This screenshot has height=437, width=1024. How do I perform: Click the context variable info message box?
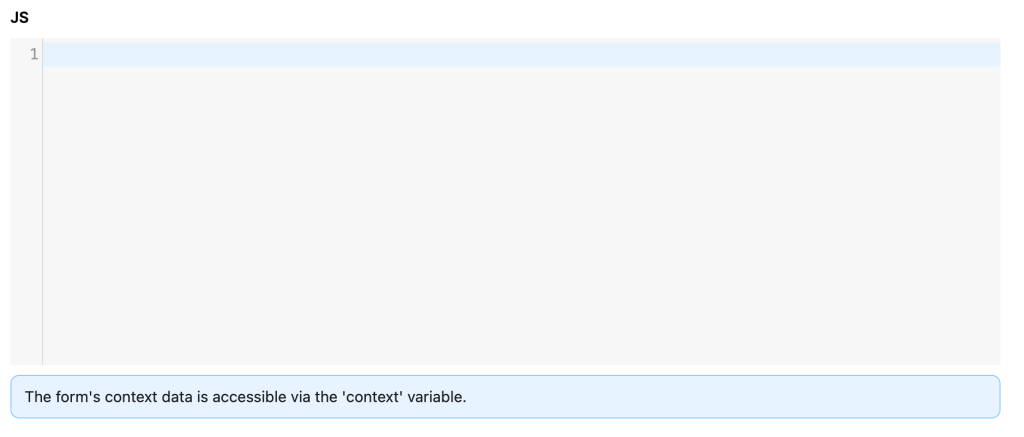[505, 397]
